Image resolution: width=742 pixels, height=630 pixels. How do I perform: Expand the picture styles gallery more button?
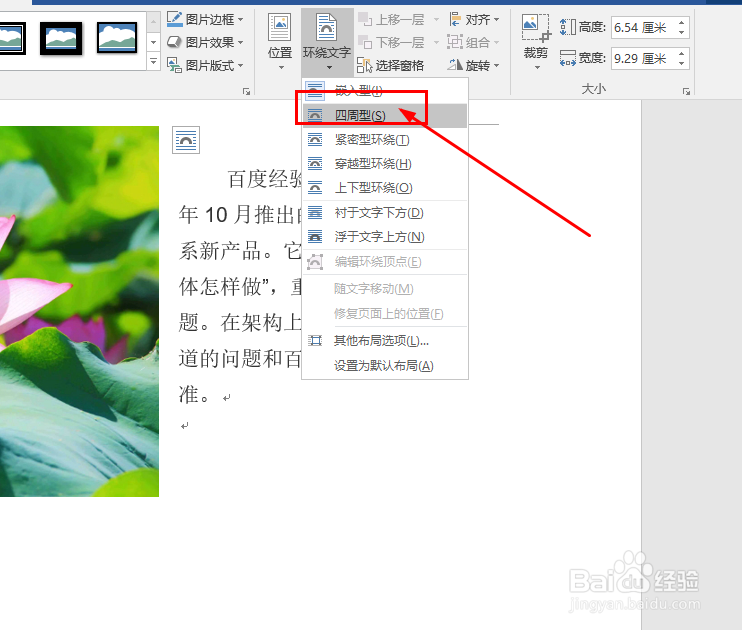153,62
